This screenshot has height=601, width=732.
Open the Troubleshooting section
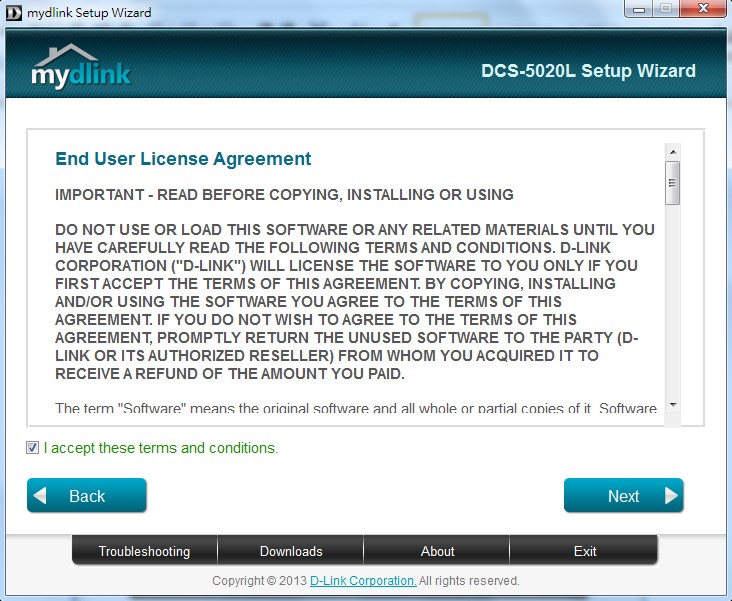(144, 551)
